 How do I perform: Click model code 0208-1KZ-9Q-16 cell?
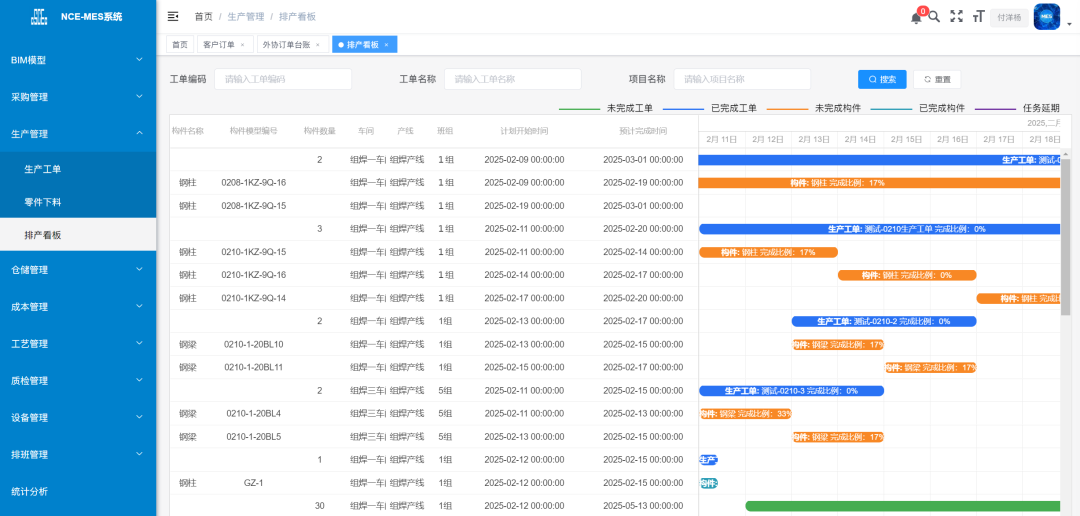253,183
